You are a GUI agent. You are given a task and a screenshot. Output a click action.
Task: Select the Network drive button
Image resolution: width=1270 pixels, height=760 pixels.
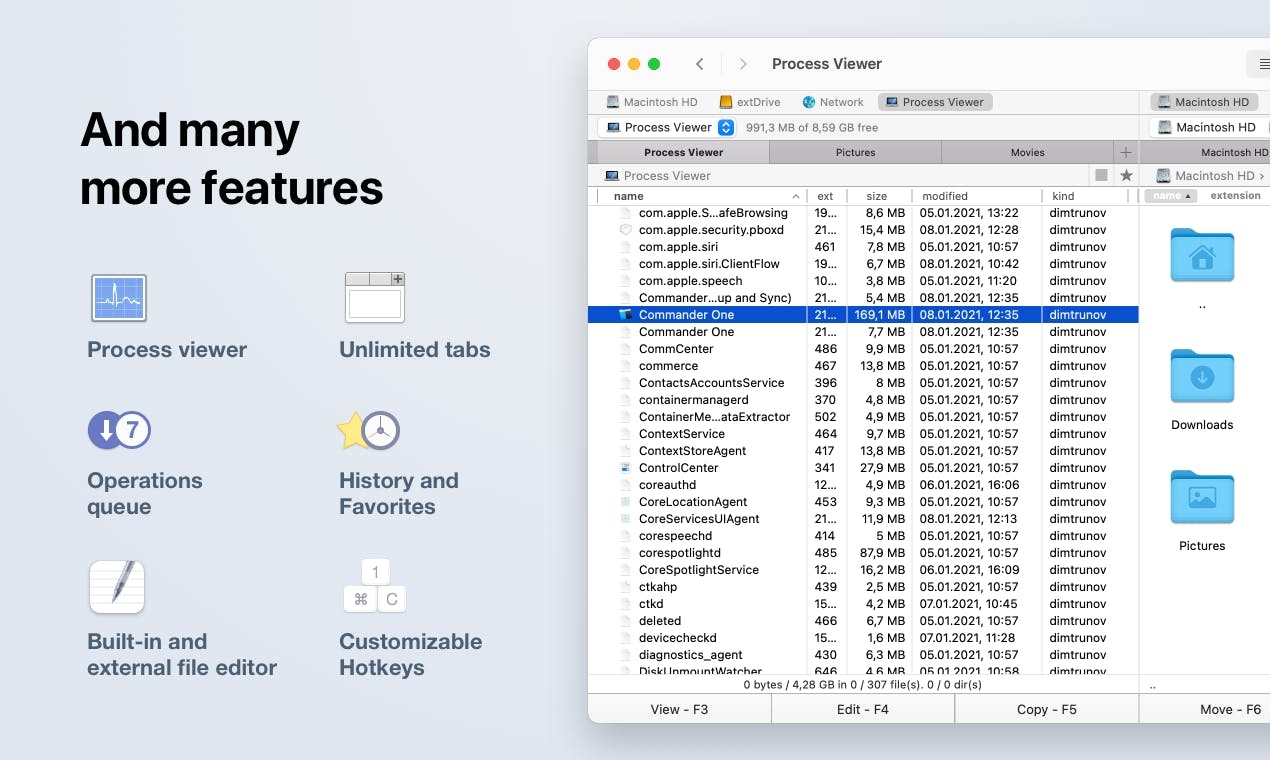pos(833,102)
